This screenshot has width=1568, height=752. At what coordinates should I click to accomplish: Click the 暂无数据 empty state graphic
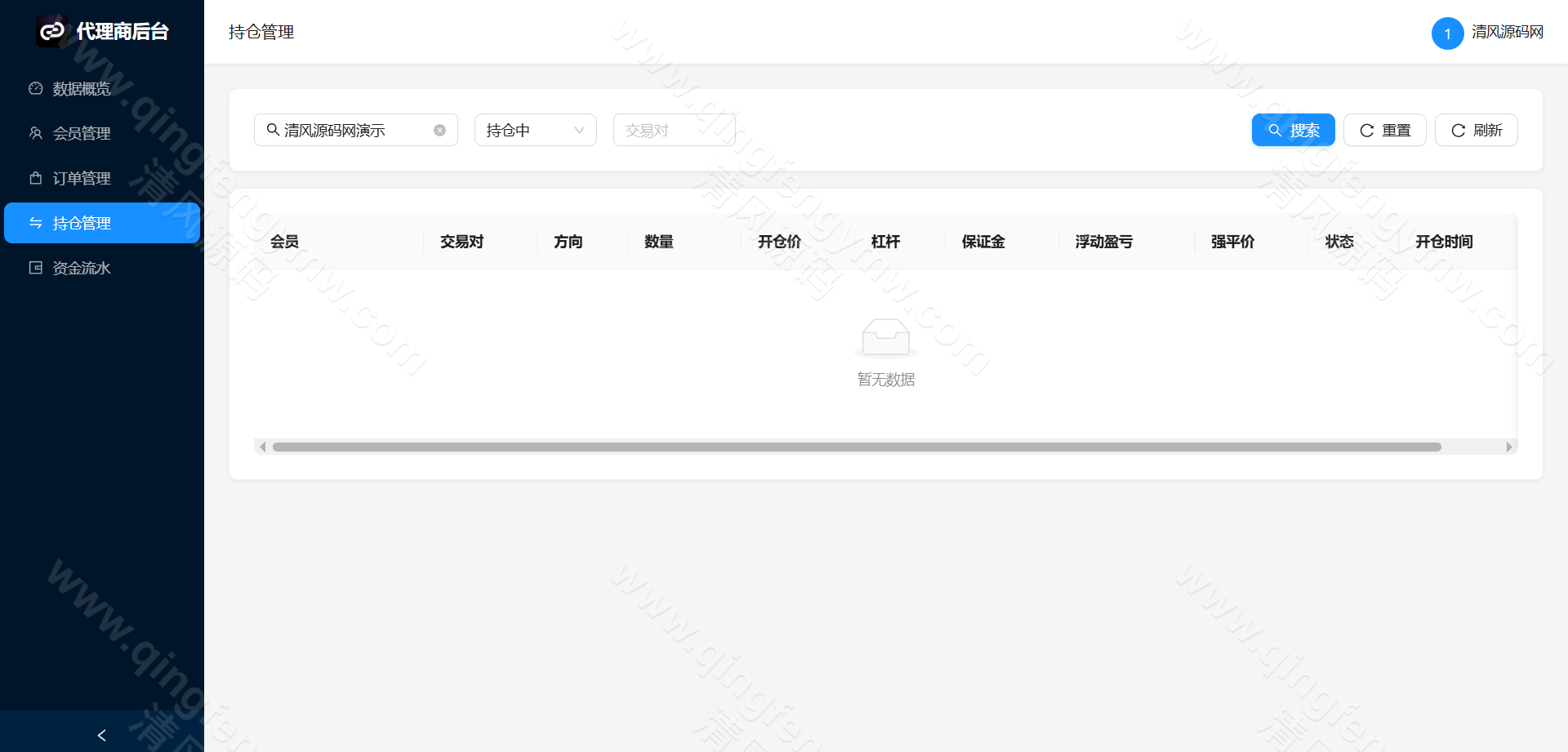point(885,337)
